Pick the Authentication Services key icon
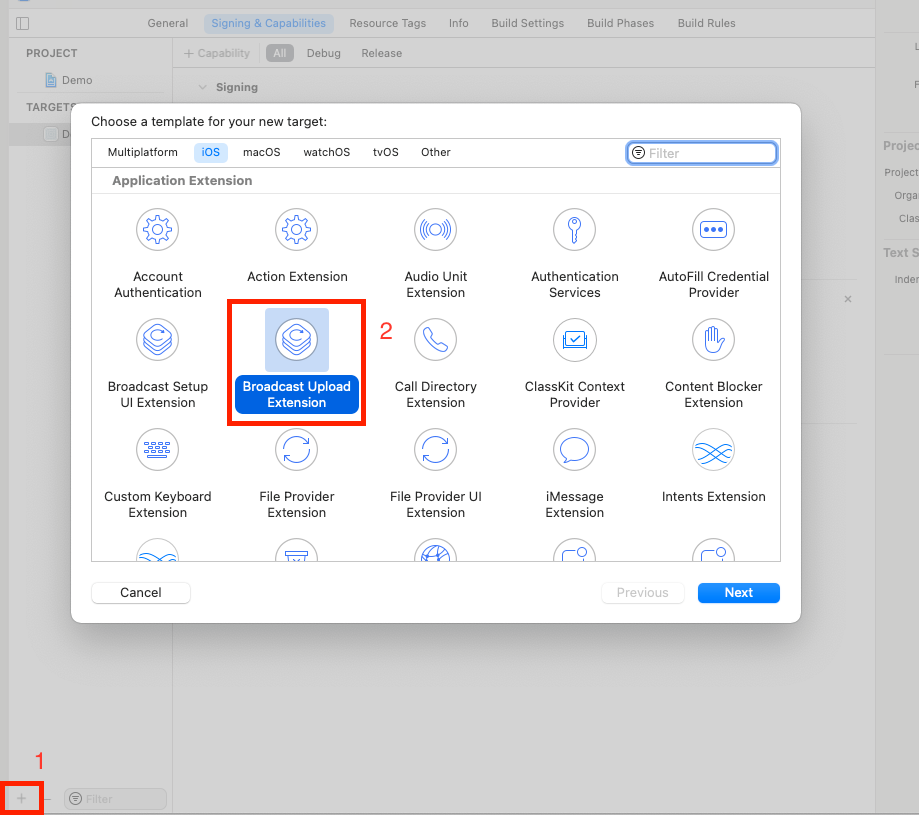 pyautogui.click(x=574, y=229)
